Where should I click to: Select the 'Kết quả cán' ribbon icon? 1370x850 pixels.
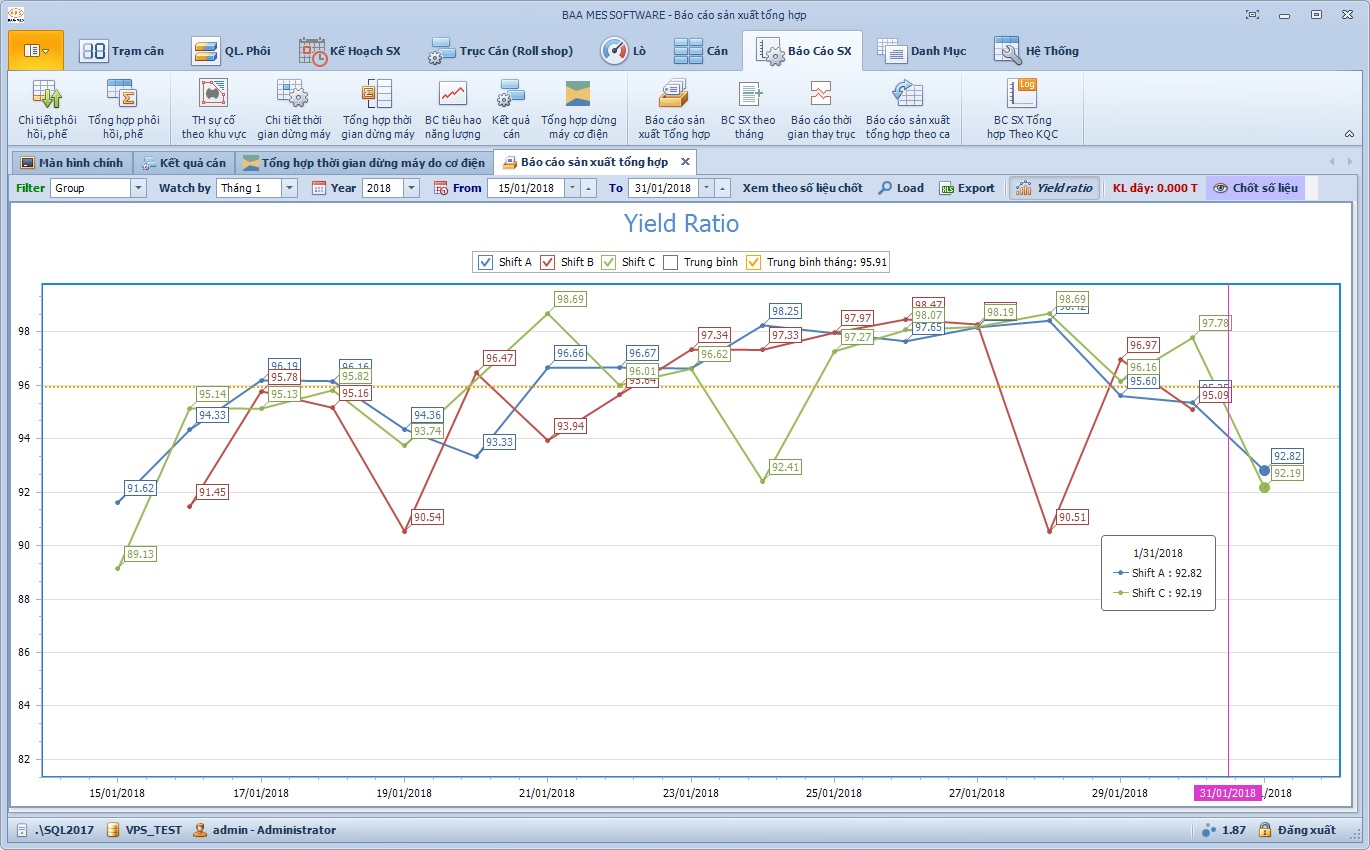(511, 95)
